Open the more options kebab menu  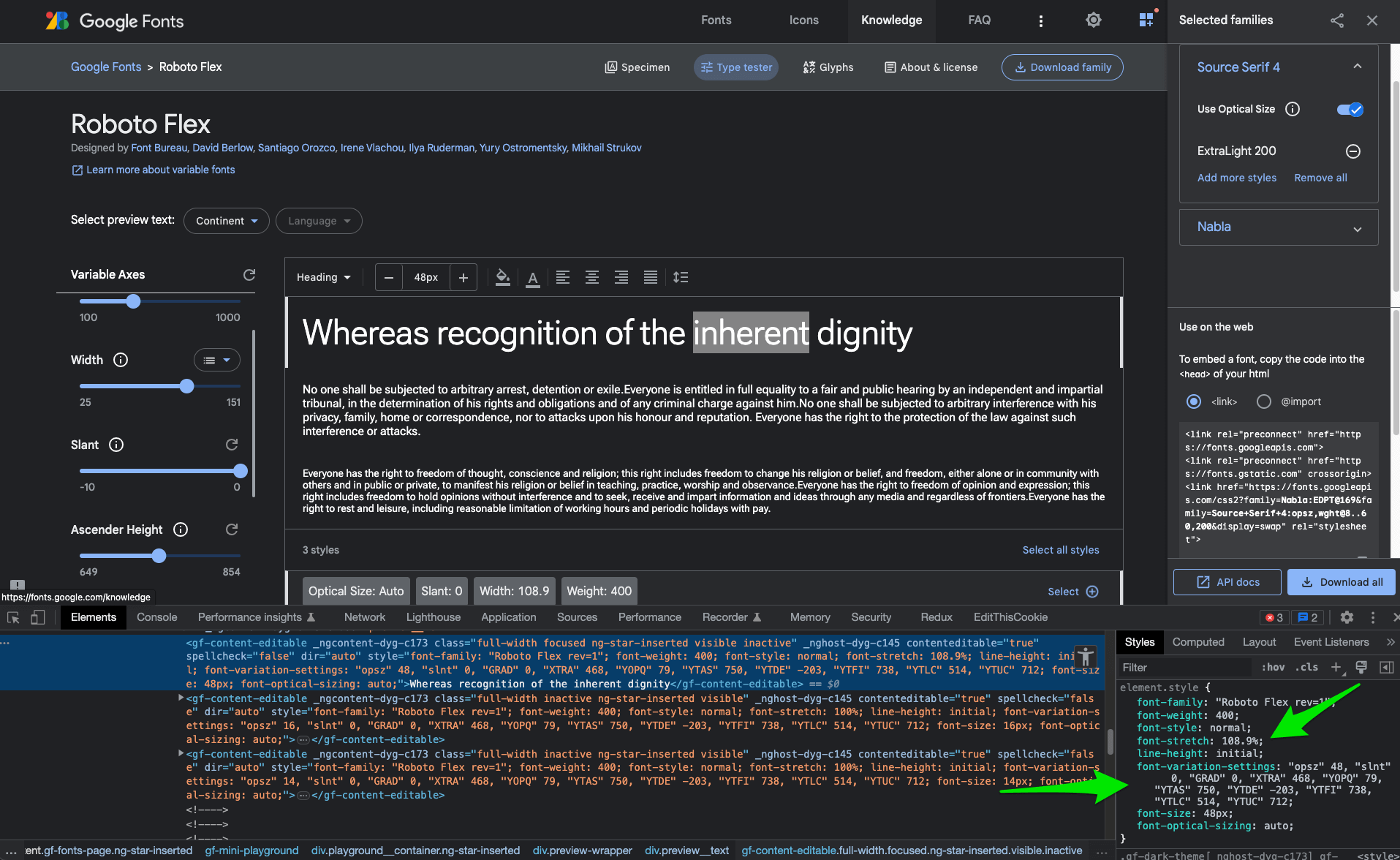(x=1041, y=20)
